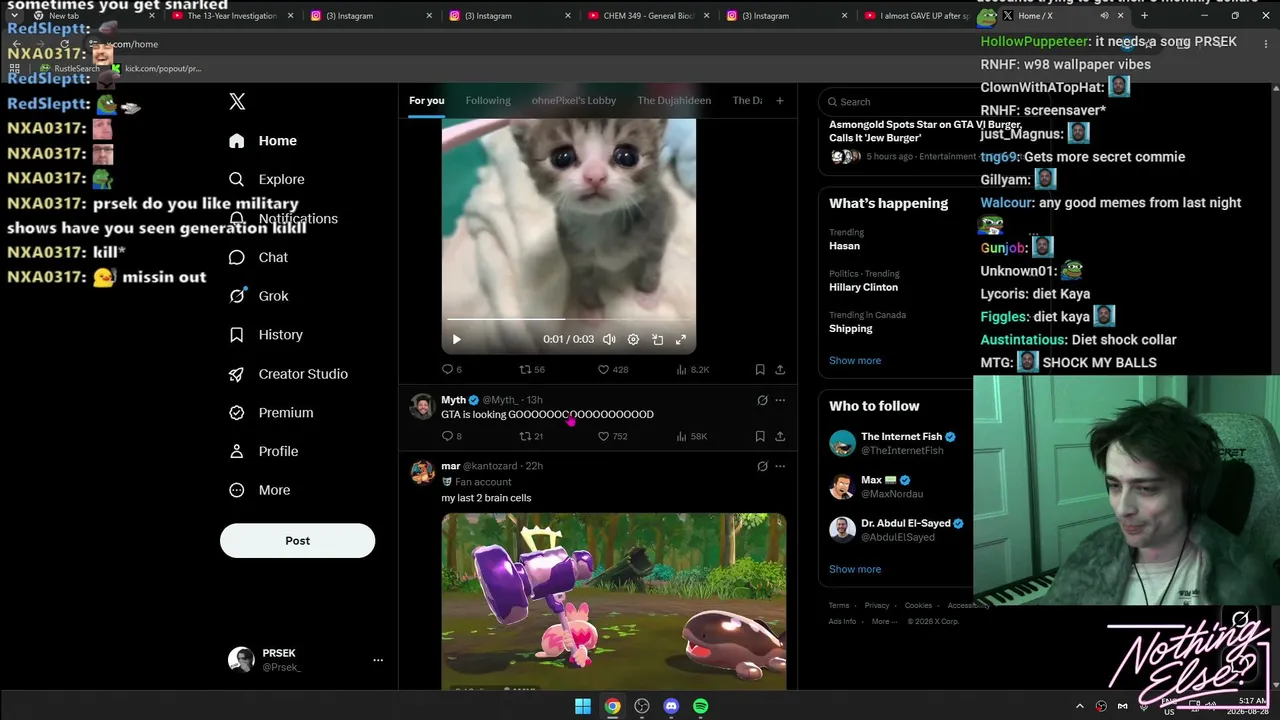Seek within the kitten video progress bar
The width and height of the screenshot is (1280, 720).
569,319
